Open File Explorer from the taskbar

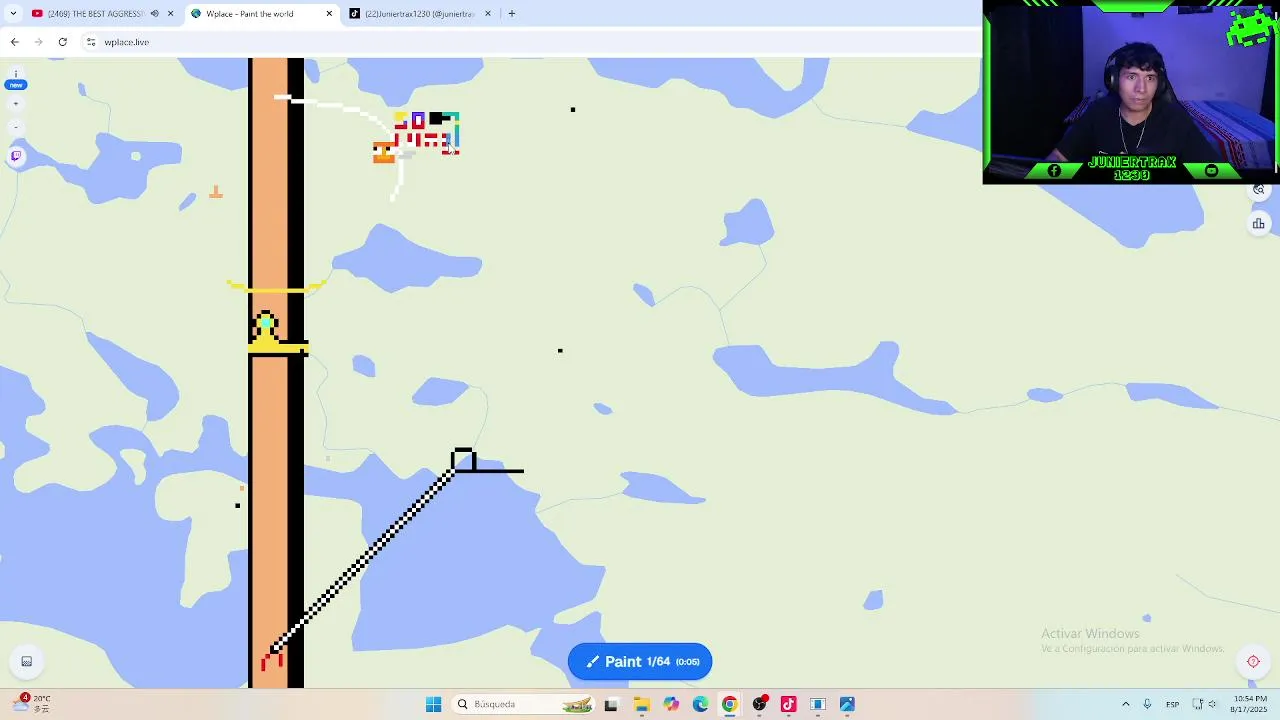[641, 704]
